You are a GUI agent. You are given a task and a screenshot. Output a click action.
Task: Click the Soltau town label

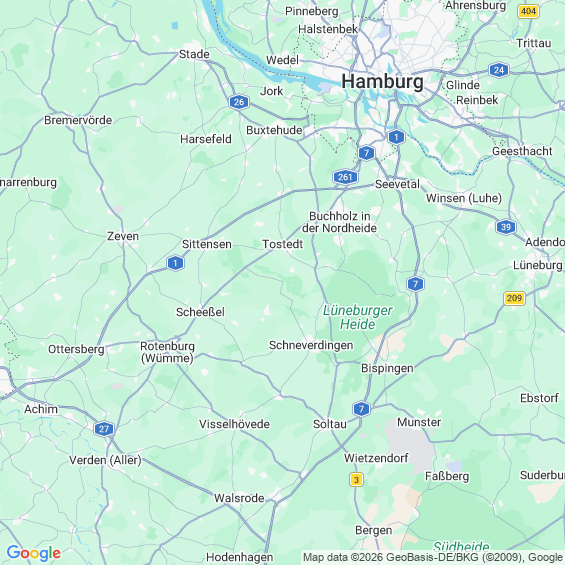click(330, 424)
